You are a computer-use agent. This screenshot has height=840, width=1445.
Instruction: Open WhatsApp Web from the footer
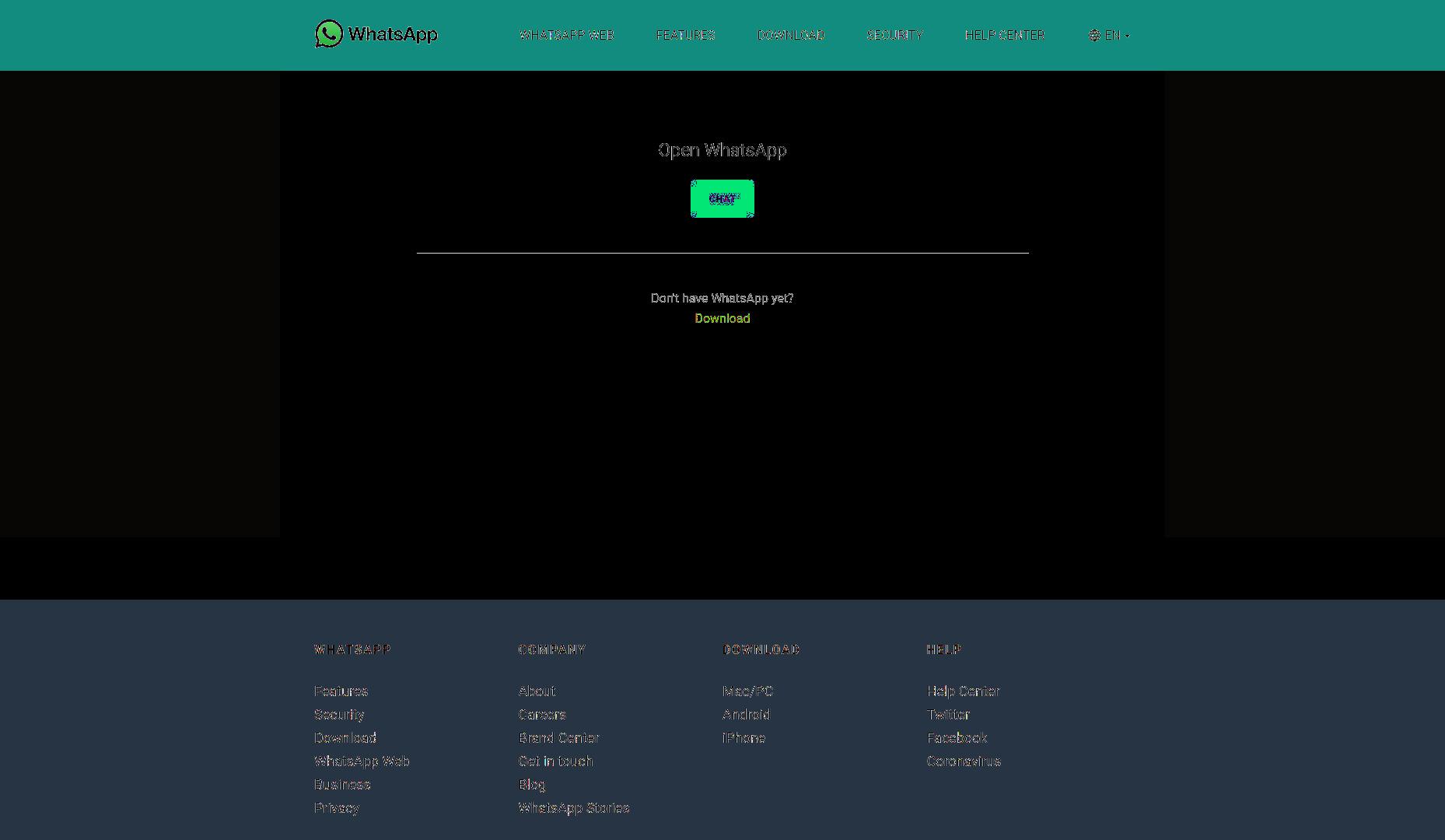pos(362,761)
